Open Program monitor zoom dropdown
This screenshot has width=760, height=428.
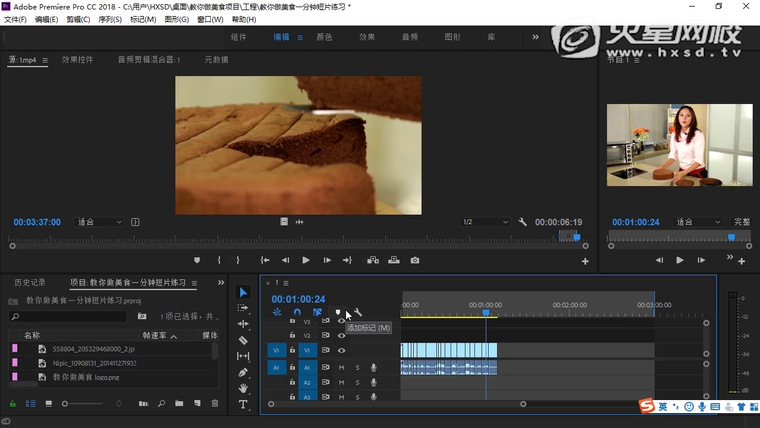pyautogui.click(x=697, y=222)
